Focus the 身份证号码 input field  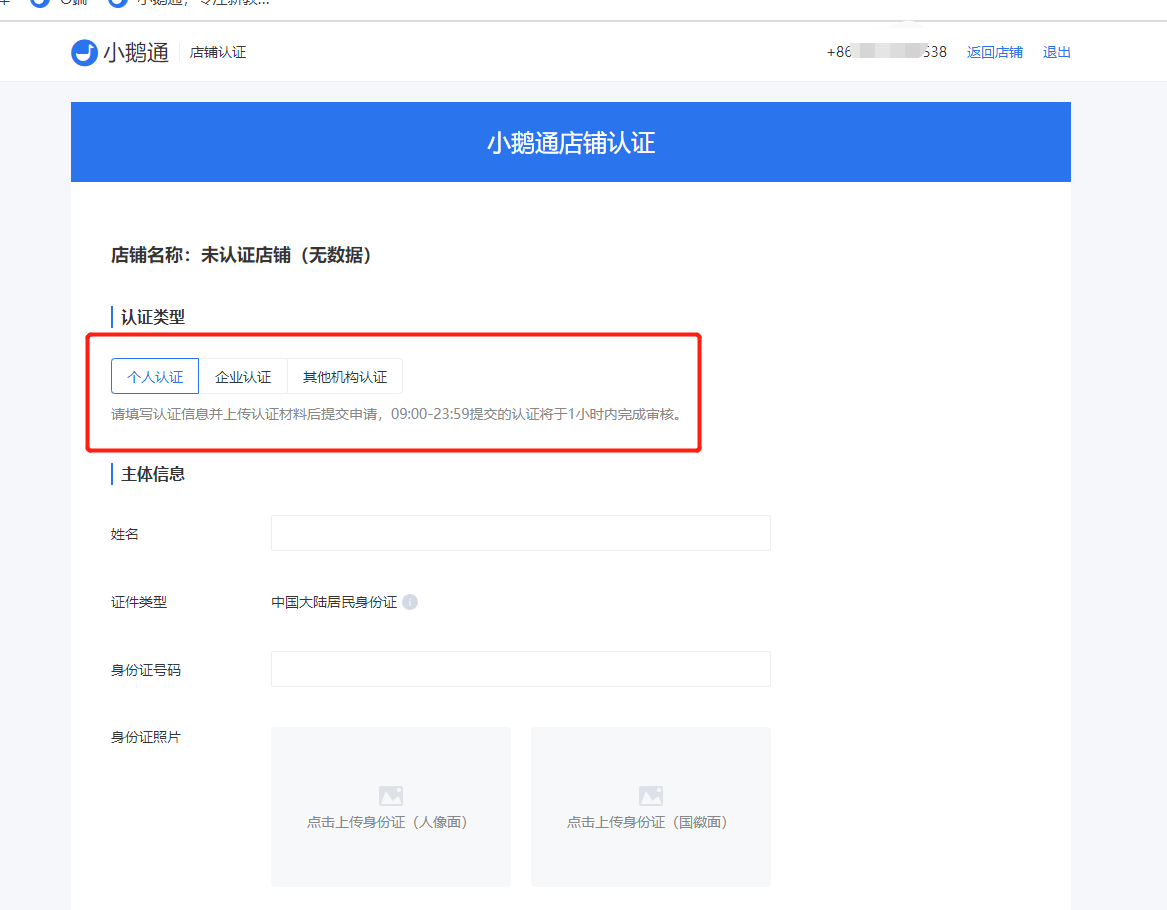(x=520, y=669)
